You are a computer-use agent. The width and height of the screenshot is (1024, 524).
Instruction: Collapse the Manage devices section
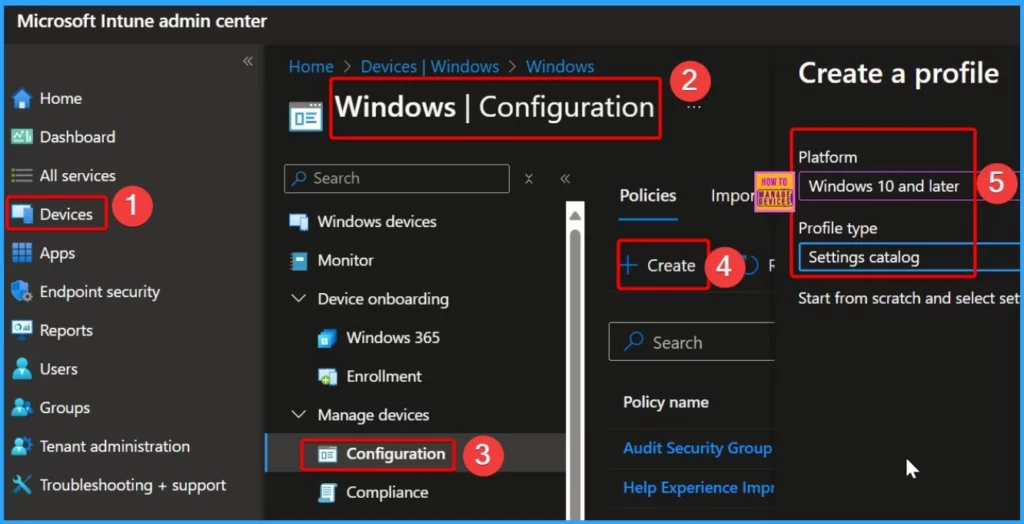pos(298,415)
